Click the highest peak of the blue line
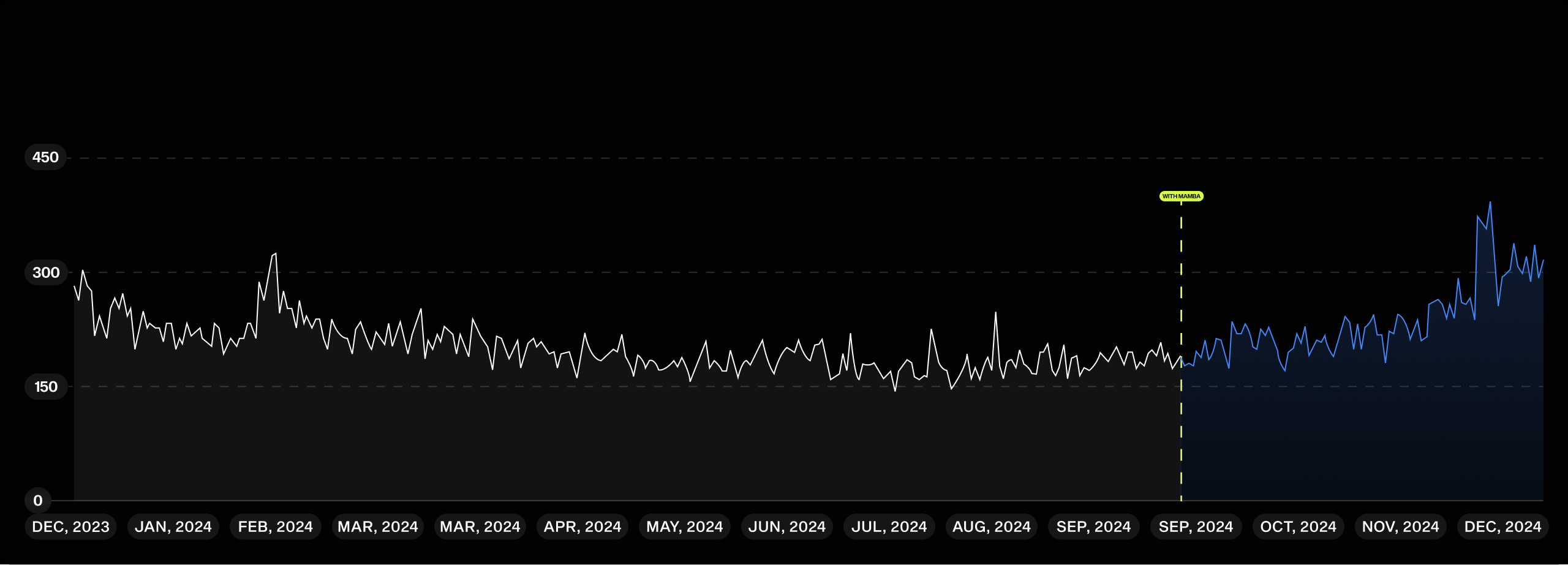Screen dimensions: 1568x565 coord(1490,203)
